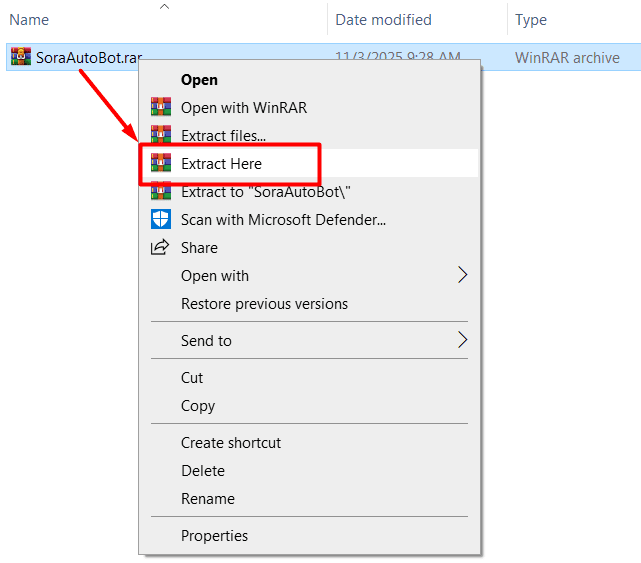Click the Microsoft Defender shield icon
The height and width of the screenshot is (563, 641).
[x=161, y=219]
